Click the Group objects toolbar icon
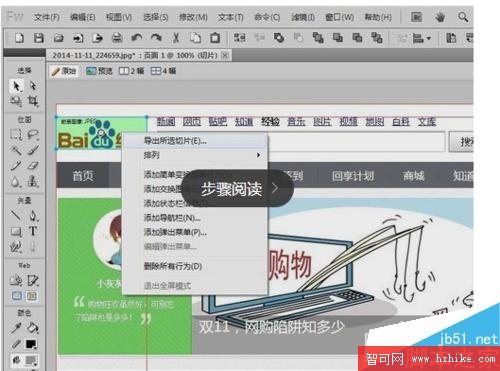 (x=239, y=38)
